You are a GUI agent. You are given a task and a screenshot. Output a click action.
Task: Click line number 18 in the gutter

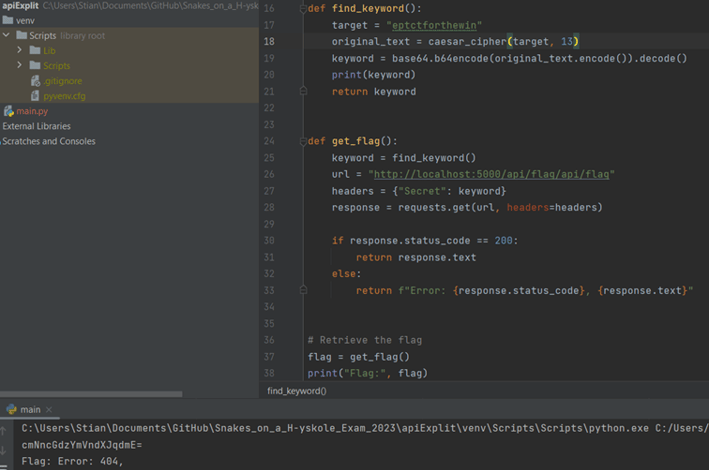point(269,42)
